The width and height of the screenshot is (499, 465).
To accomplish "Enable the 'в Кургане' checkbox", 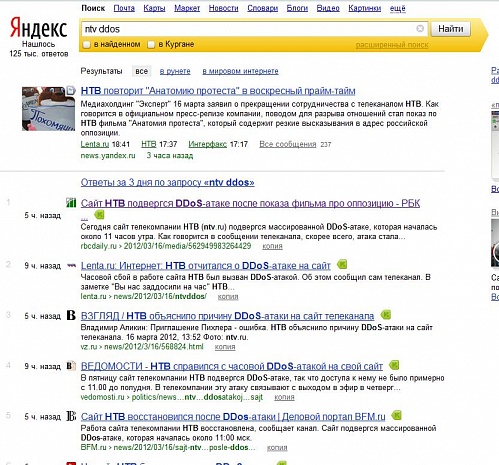I will tap(151, 44).
